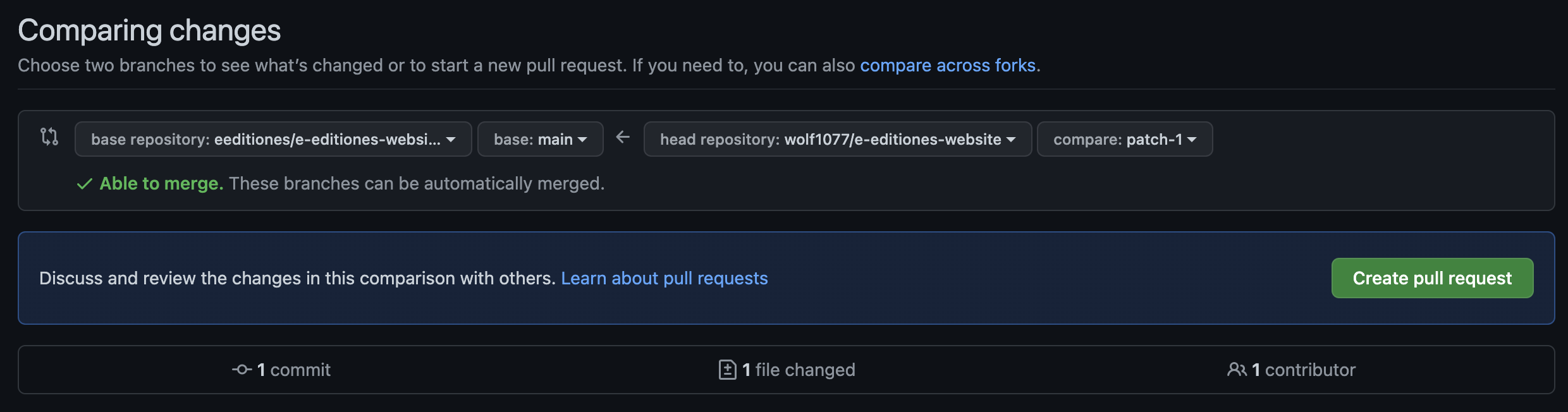The height and width of the screenshot is (412, 1568).
Task: Click the automatically merged message text
Action: 416,184
